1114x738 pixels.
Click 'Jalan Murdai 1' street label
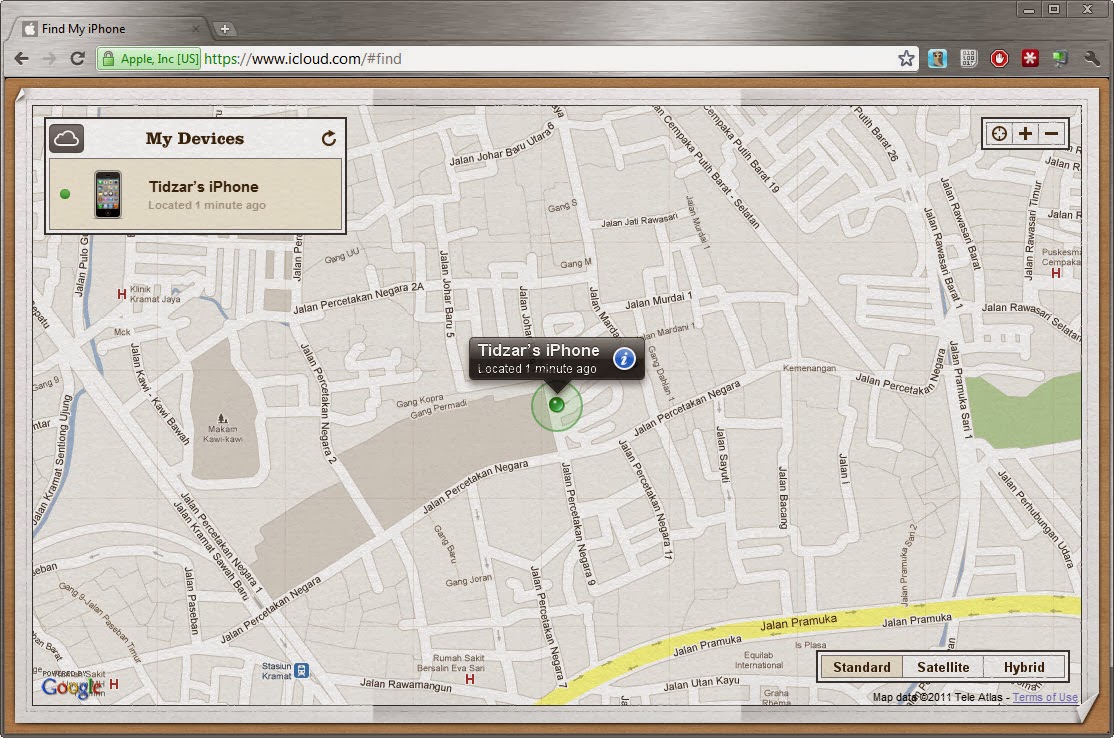(x=659, y=300)
